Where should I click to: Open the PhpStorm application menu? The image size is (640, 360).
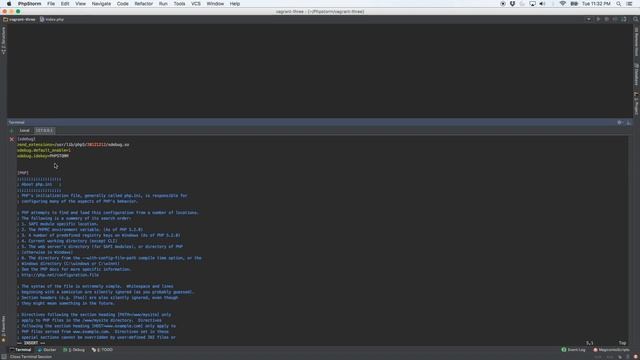[29, 4]
